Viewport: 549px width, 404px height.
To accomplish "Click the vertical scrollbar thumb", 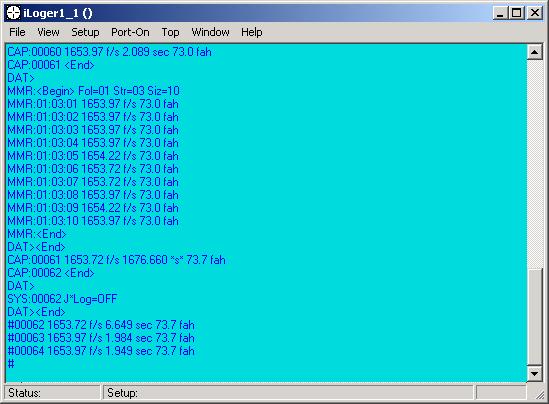I will coord(534,317).
